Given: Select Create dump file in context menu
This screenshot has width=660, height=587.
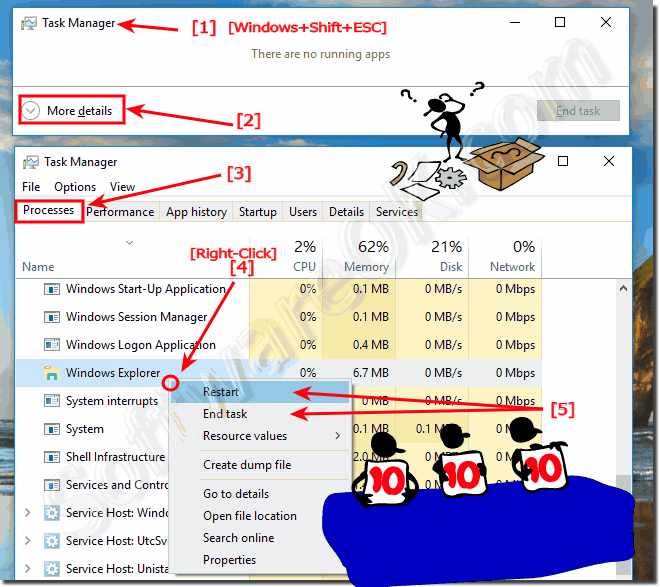Looking at the screenshot, I should tap(261, 465).
